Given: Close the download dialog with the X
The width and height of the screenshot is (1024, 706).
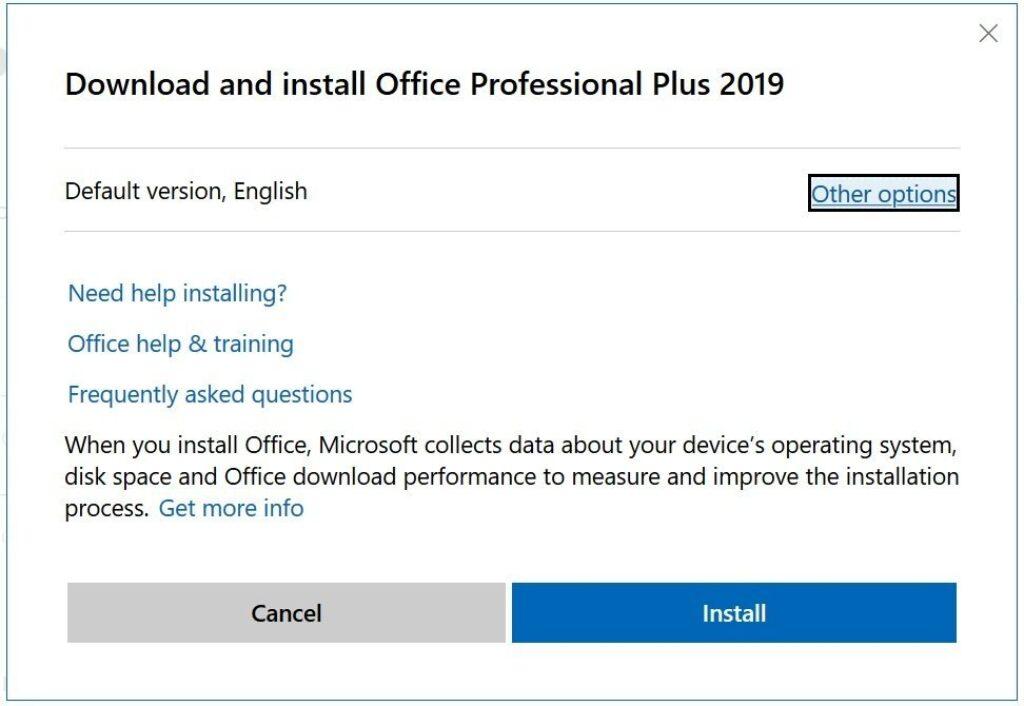Looking at the screenshot, I should (x=988, y=33).
